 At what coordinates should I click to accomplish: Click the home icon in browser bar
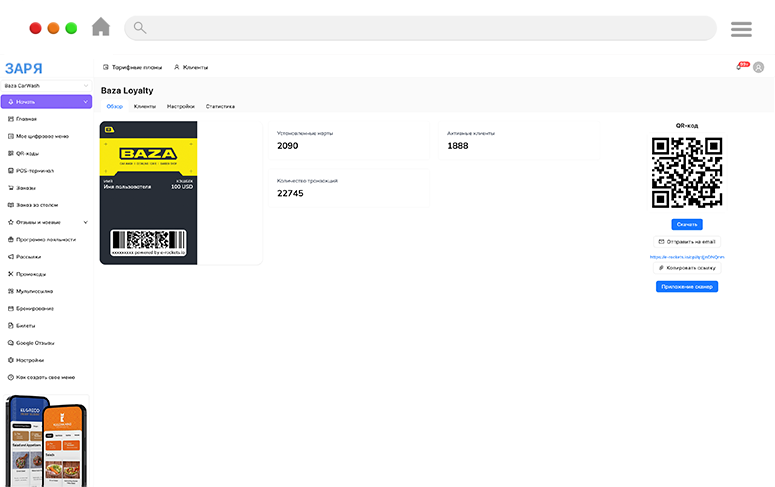[101, 28]
